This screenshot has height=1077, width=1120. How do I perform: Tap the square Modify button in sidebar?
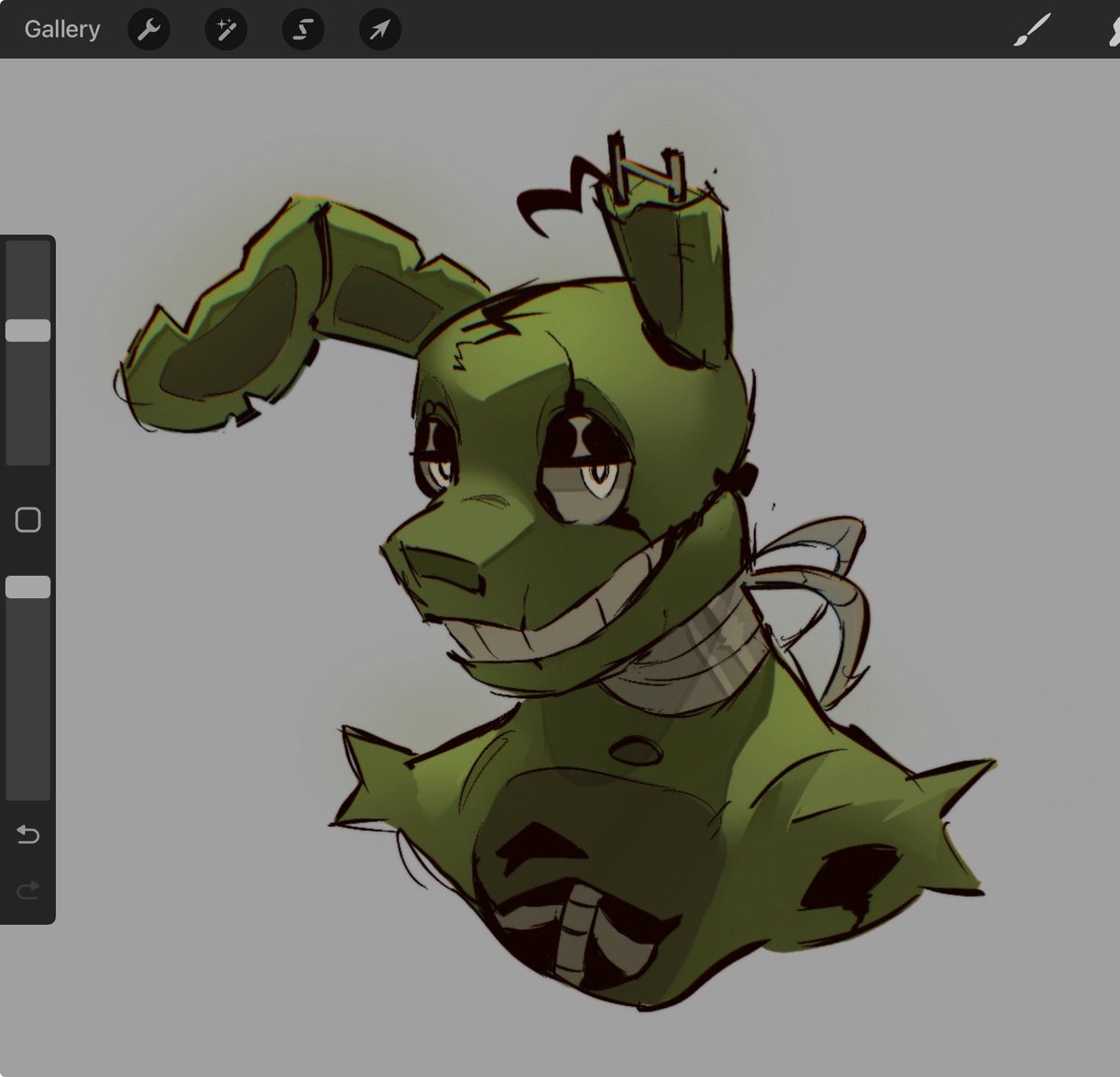[28, 520]
